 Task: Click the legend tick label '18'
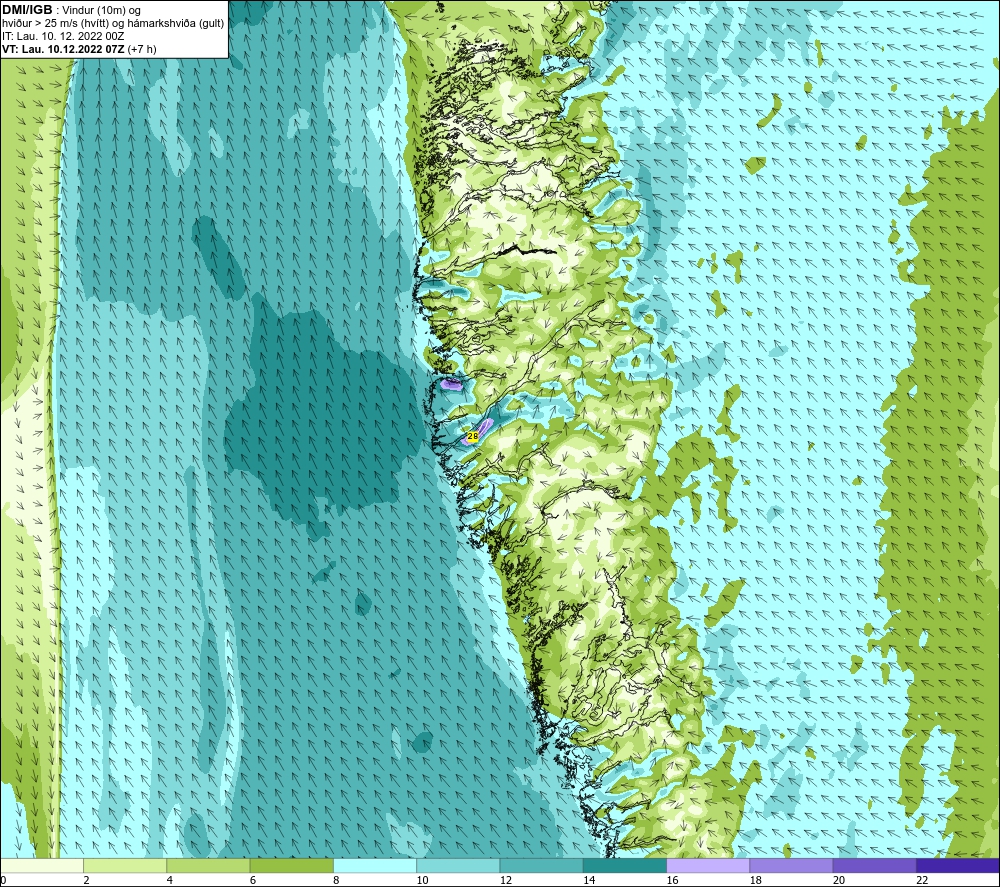point(756,880)
